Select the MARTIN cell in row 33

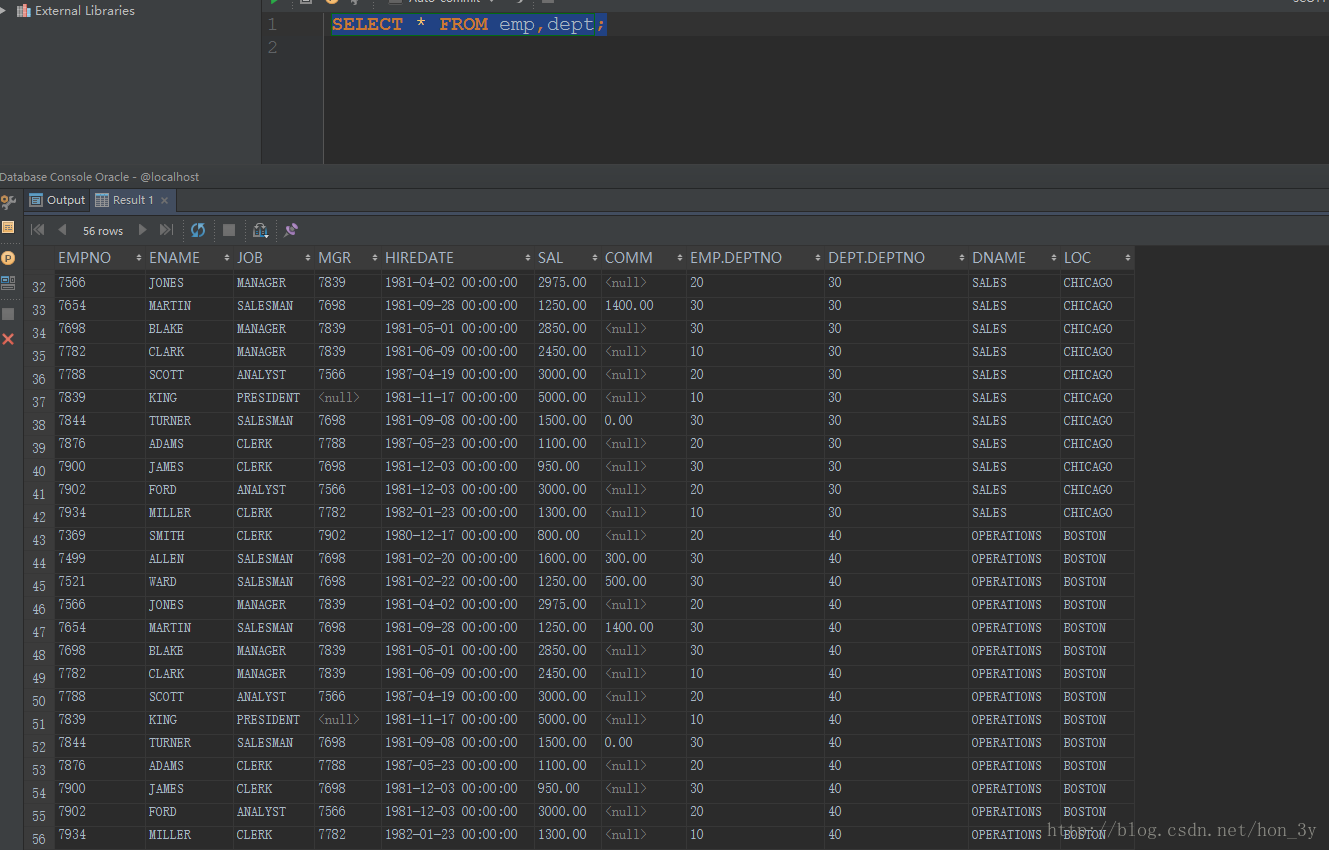tap(170, 306)
